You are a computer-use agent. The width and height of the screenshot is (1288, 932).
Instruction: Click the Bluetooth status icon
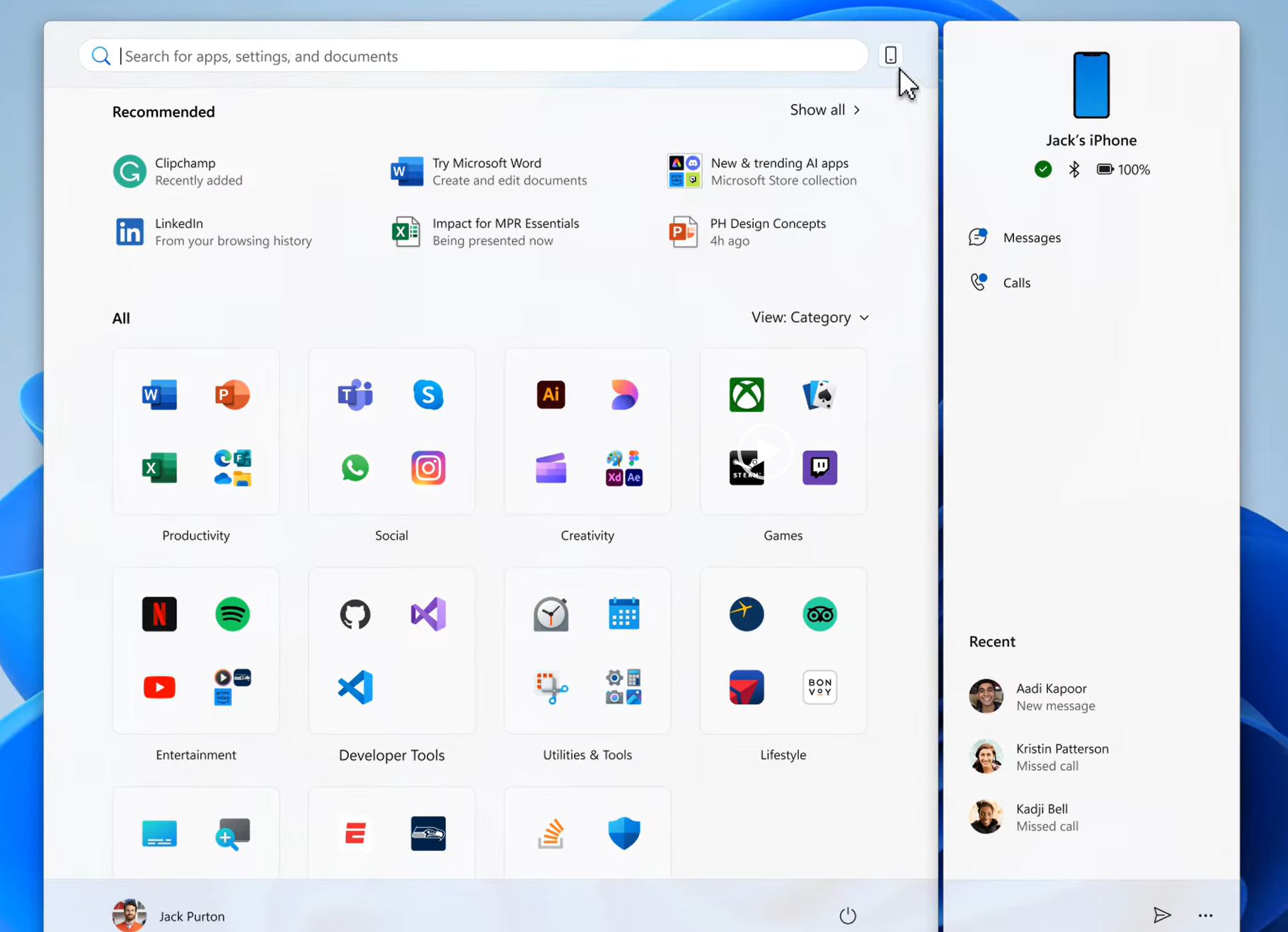point(1074,169)
